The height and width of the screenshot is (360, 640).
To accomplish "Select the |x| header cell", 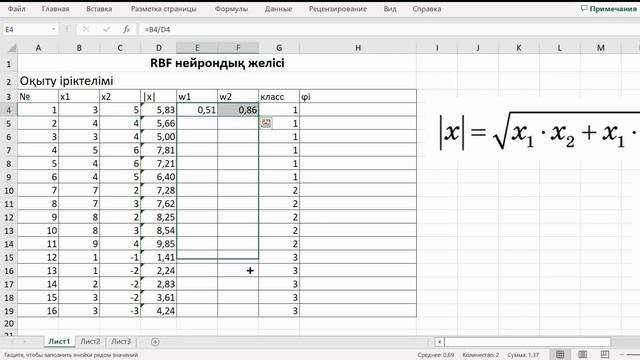I will click(x=159, y=97).
